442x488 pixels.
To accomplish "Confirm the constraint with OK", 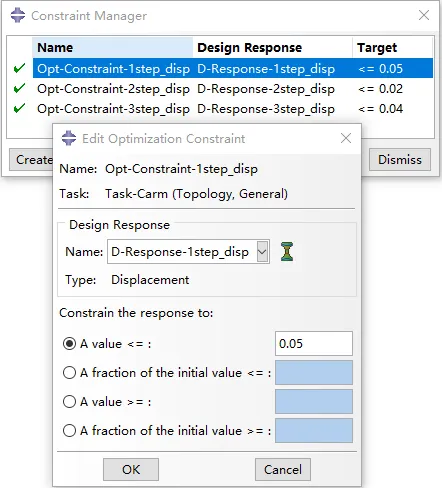I will 131,469.
